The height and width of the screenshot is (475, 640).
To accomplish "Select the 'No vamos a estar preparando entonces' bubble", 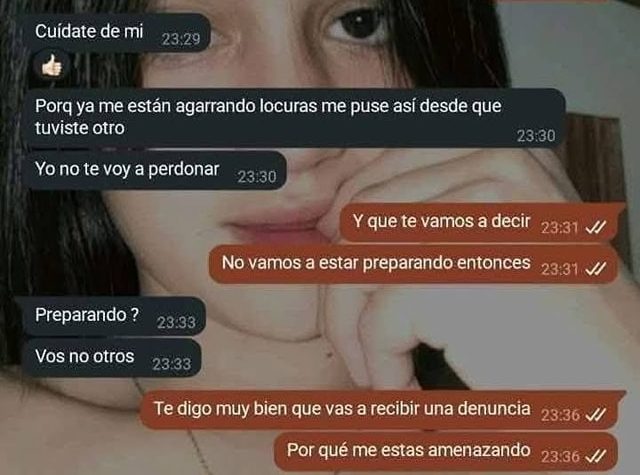I will [413, 264].
